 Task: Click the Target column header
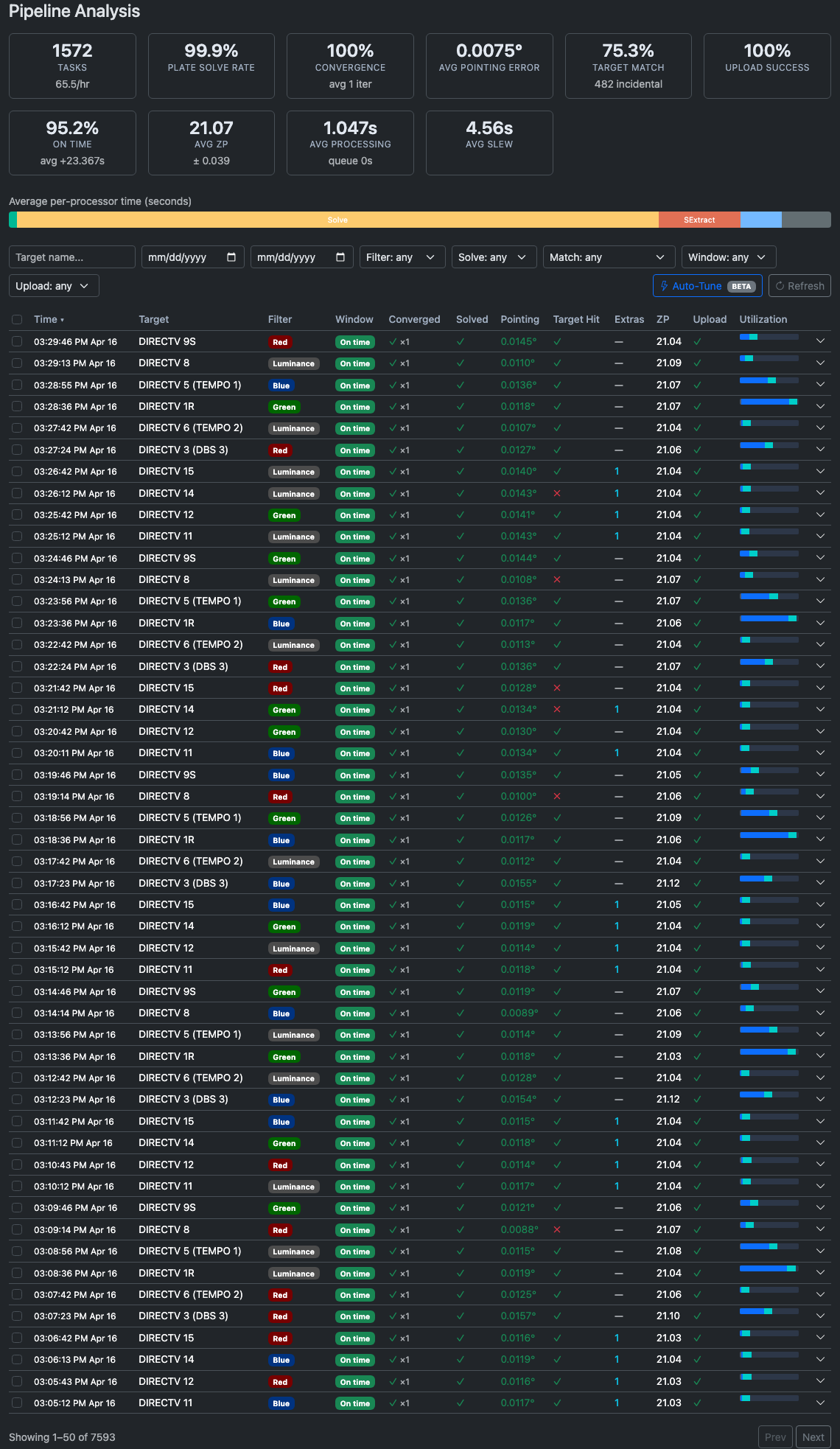pyautogui.click(x=153, y=319)
